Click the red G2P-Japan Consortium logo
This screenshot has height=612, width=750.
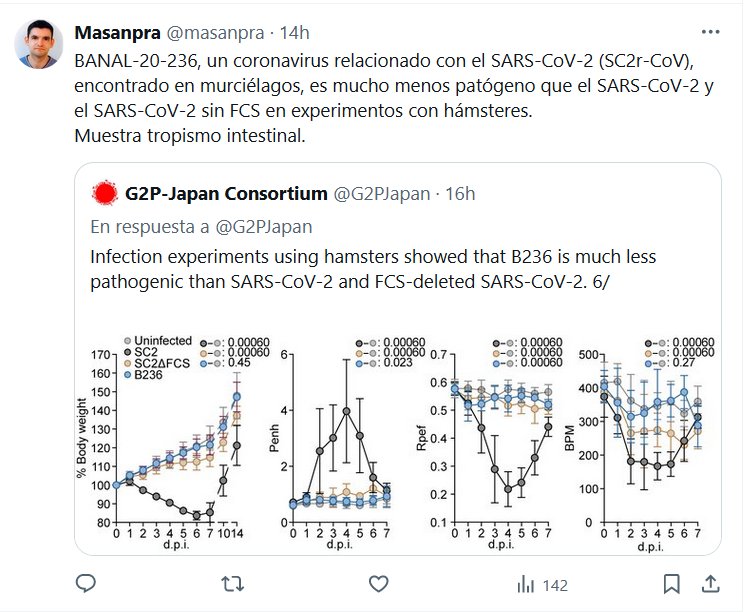[104, 192]
